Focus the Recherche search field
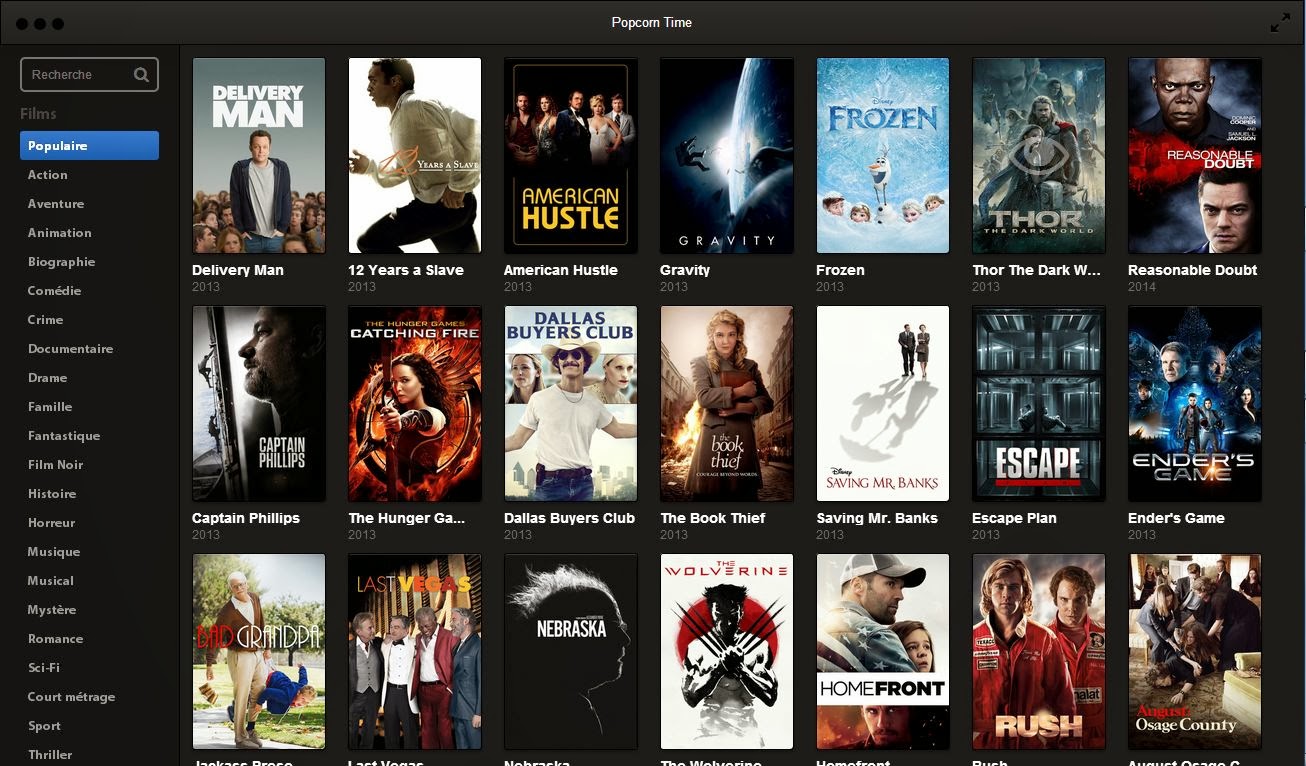Image resolution: width=1306 pixels, height=766 pixels. pyautogui.click(x=89, y=75)
